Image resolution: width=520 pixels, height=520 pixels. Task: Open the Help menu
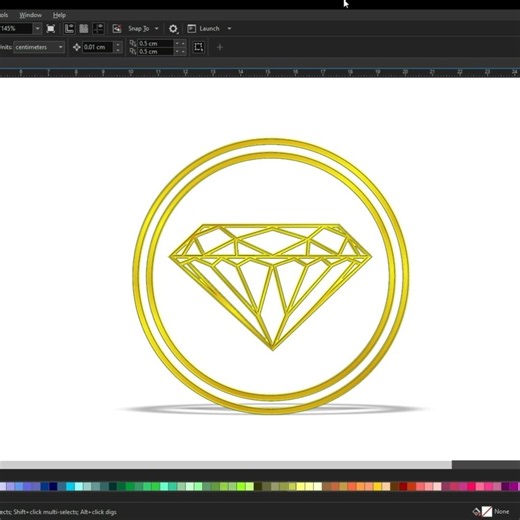59,15
